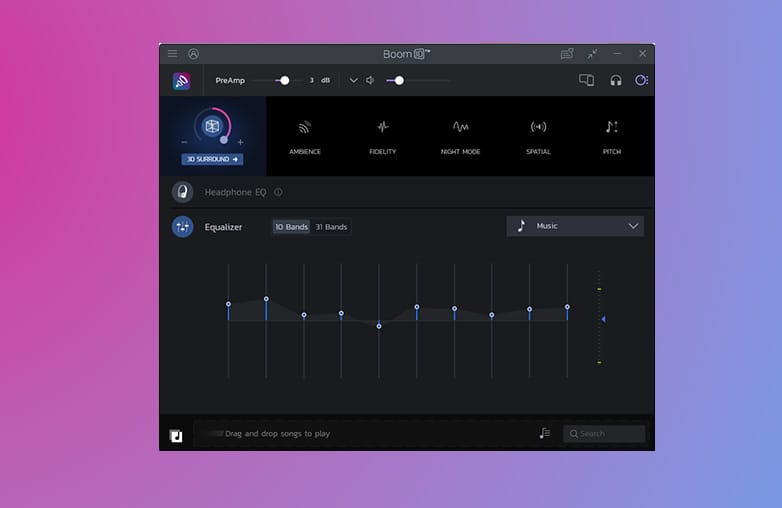This screenshot has width=782, height=508.
Task: Click the 3D surround intensity knob
Action: [224, 140]
